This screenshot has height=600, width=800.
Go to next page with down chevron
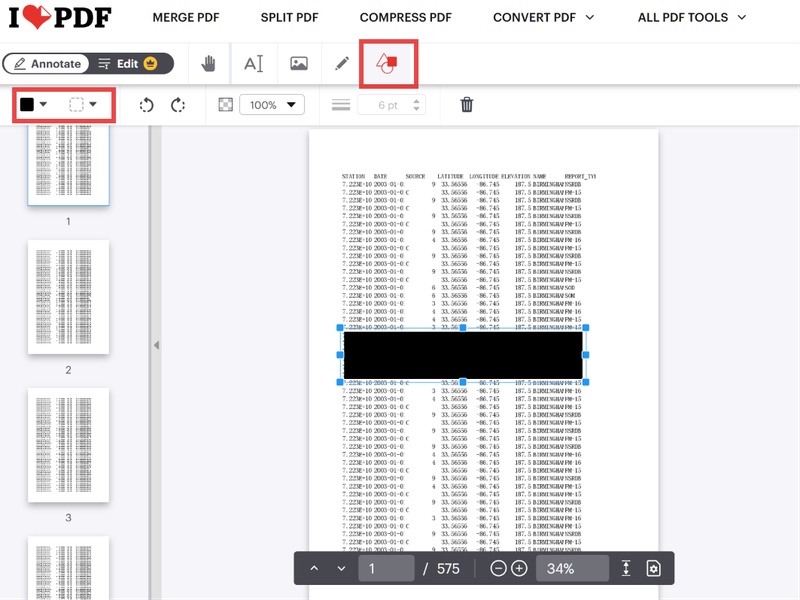[x=341, y=568]
